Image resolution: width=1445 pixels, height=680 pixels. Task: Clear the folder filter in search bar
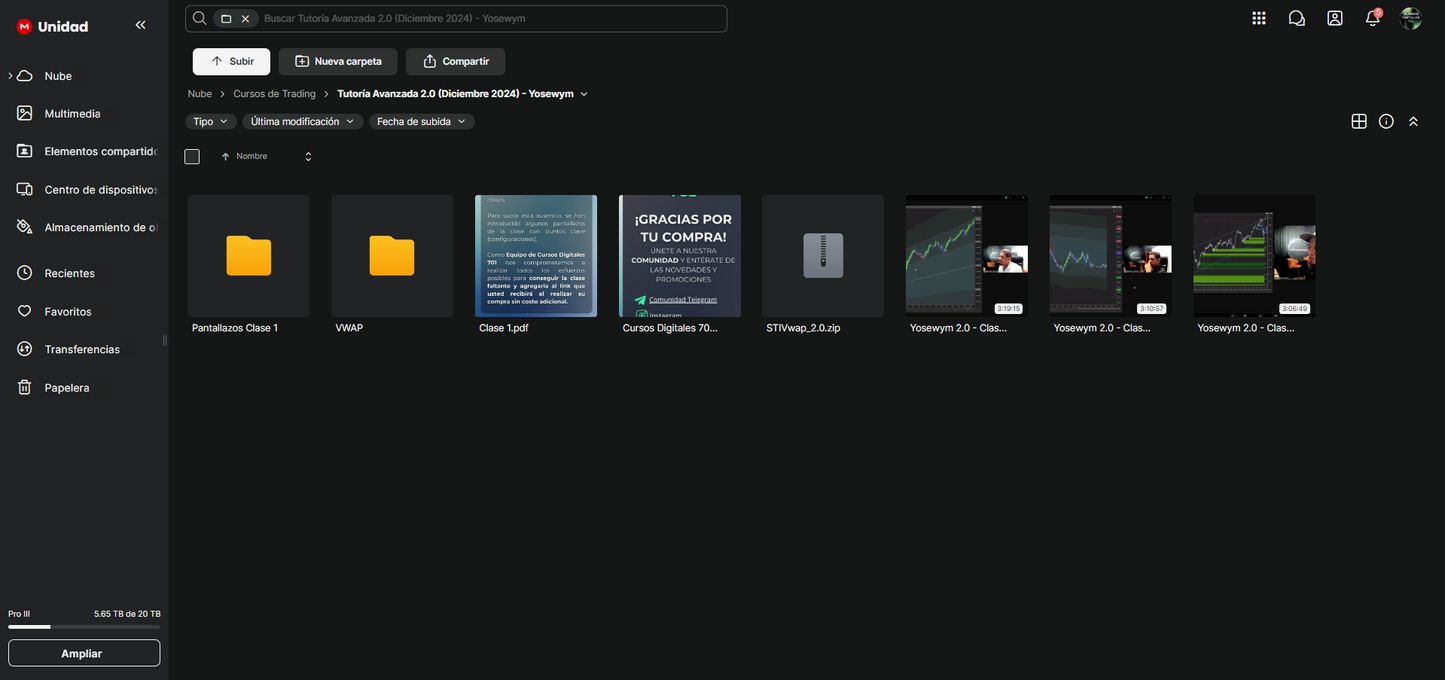[245, 19]
